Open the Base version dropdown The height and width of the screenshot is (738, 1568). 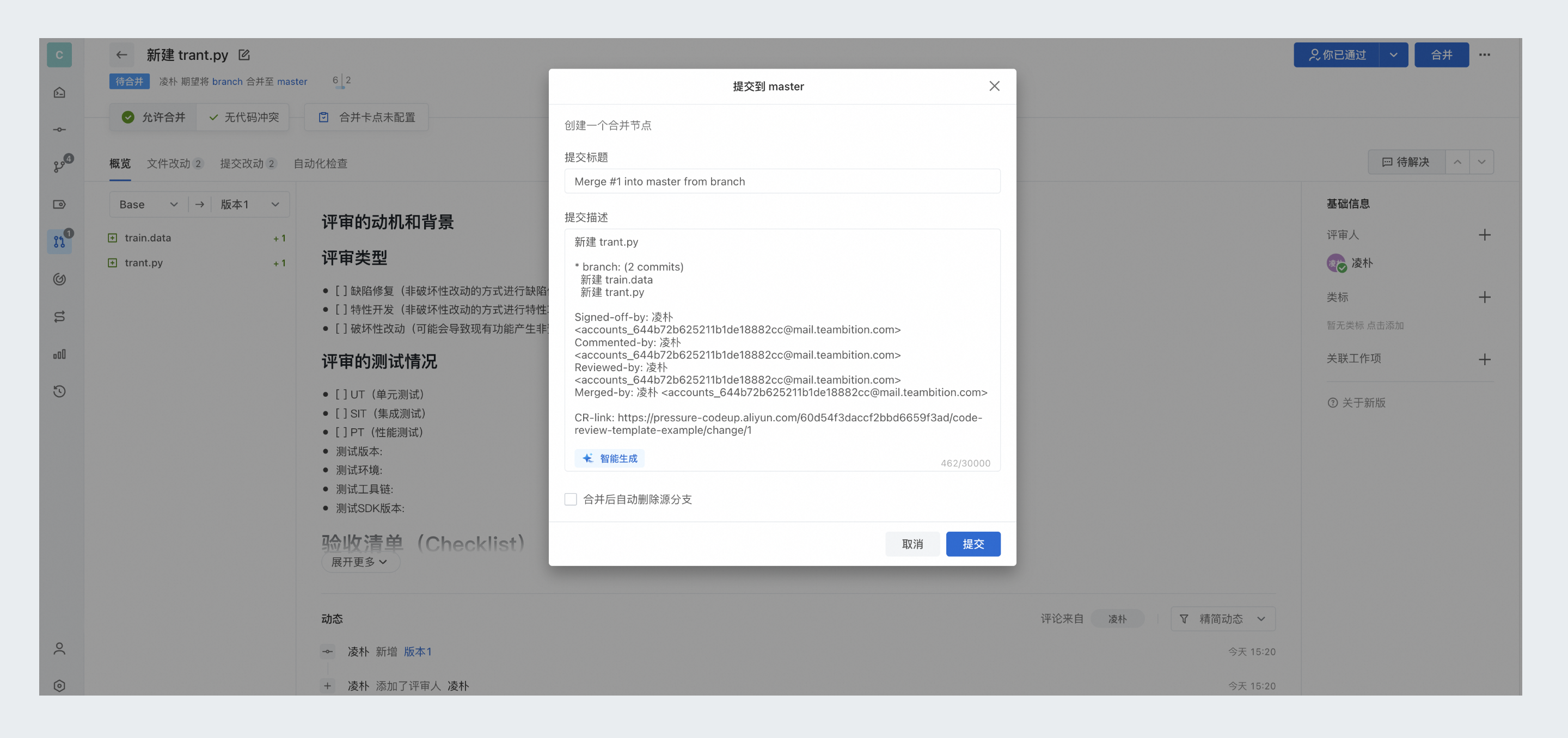(x=149, y=205)
